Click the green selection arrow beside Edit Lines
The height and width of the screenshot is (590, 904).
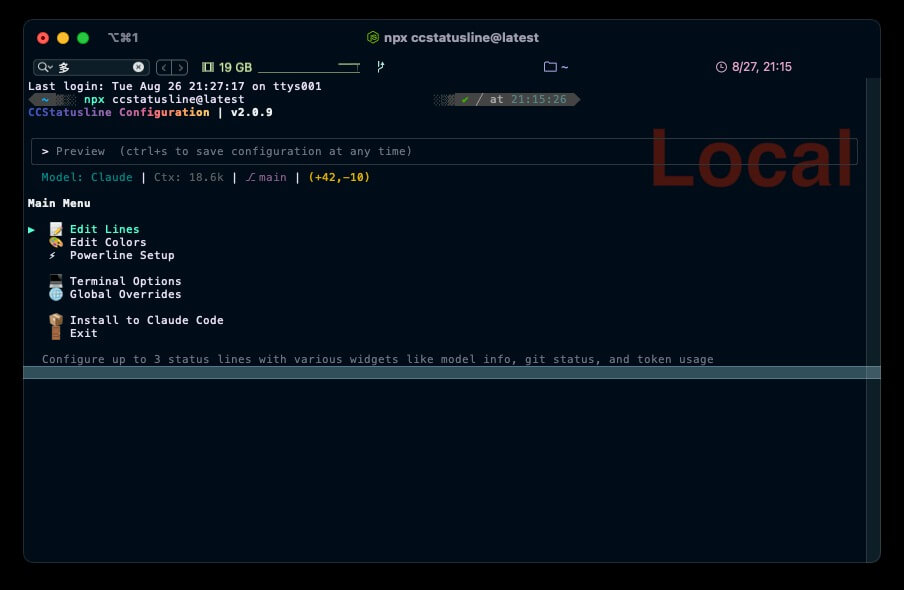31,230
